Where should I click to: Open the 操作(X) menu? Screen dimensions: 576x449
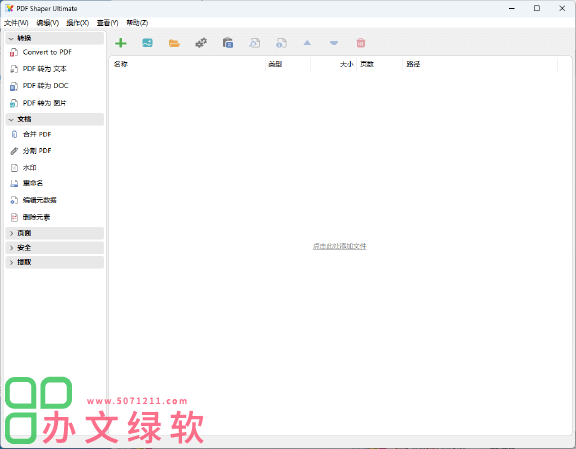click(x=78, y=23)
